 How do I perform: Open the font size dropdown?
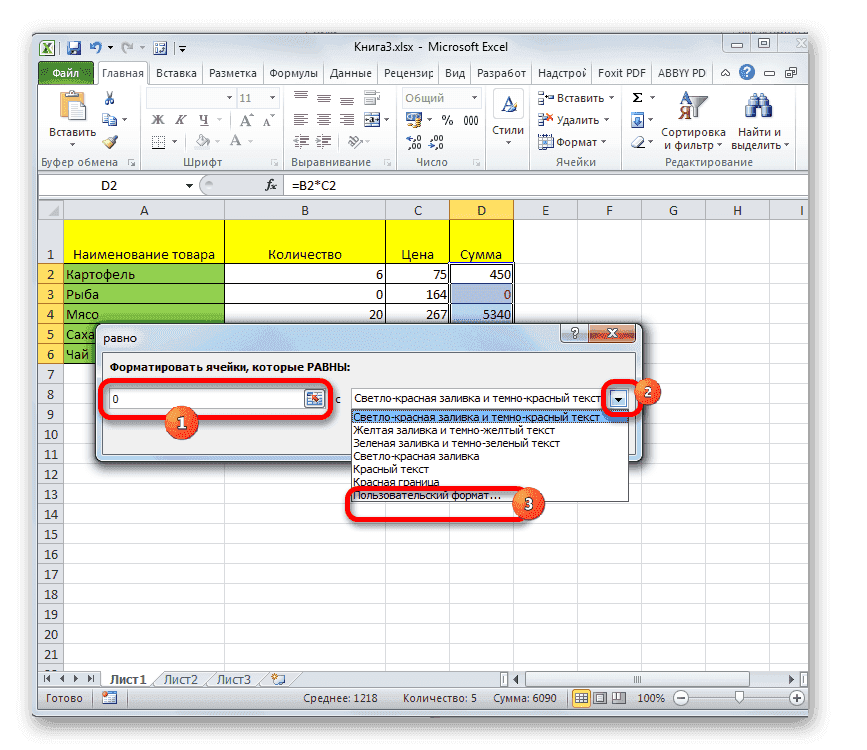tap(272, 98)
